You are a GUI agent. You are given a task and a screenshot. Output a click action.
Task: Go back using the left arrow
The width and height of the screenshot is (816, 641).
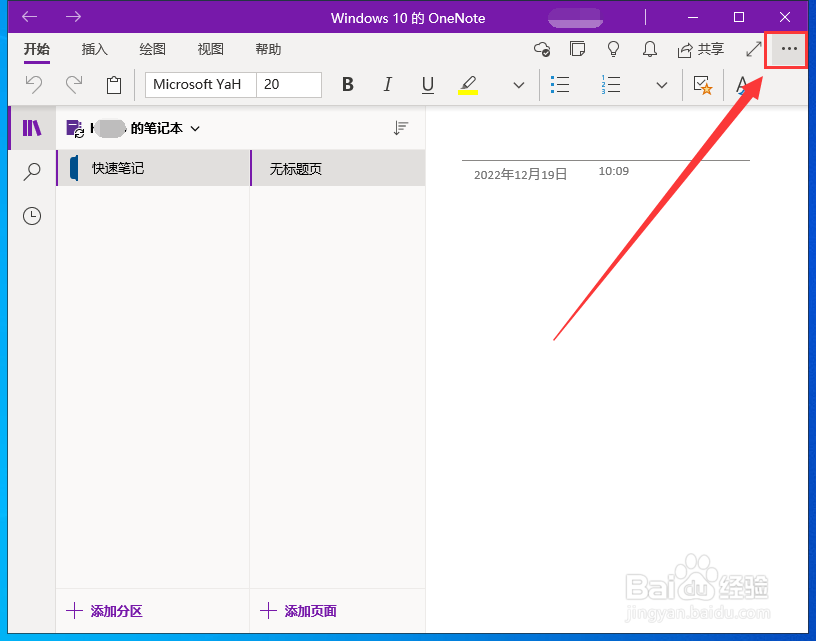[x=30, y=17]
